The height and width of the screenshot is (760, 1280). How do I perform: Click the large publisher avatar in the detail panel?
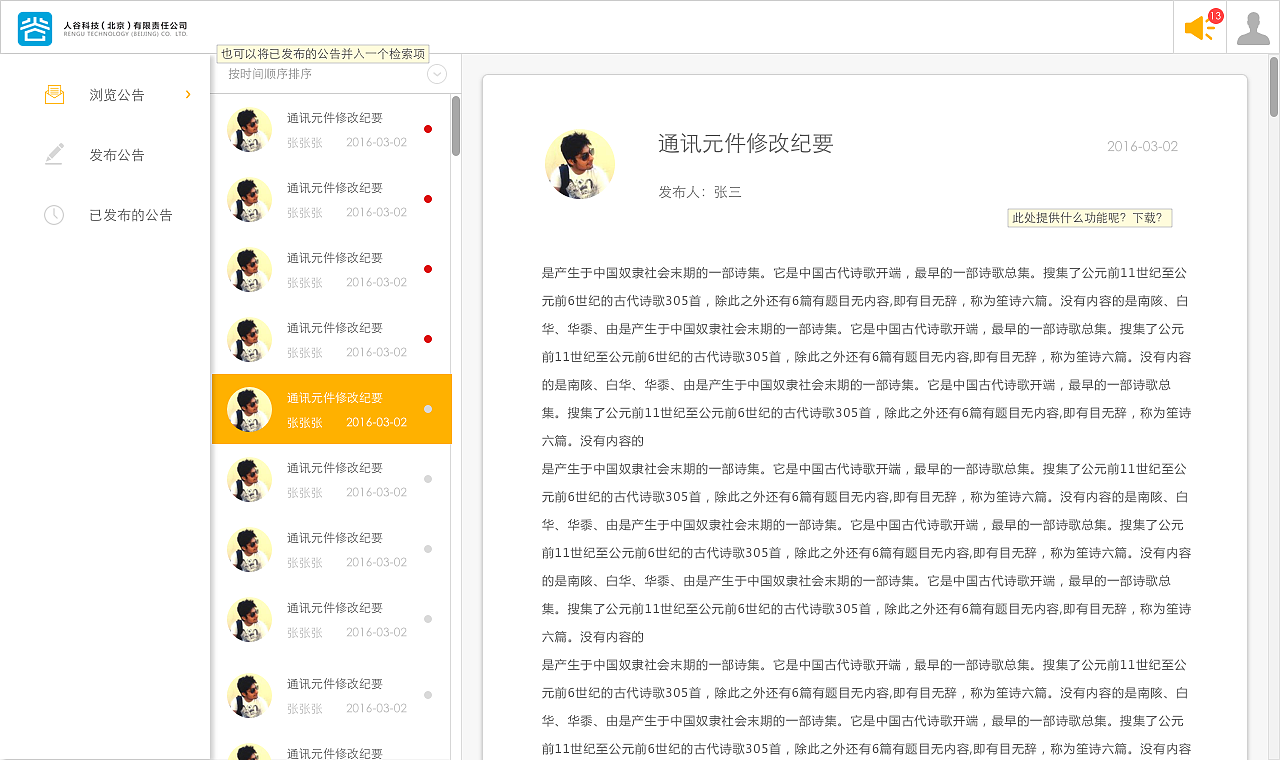(580, 164)
